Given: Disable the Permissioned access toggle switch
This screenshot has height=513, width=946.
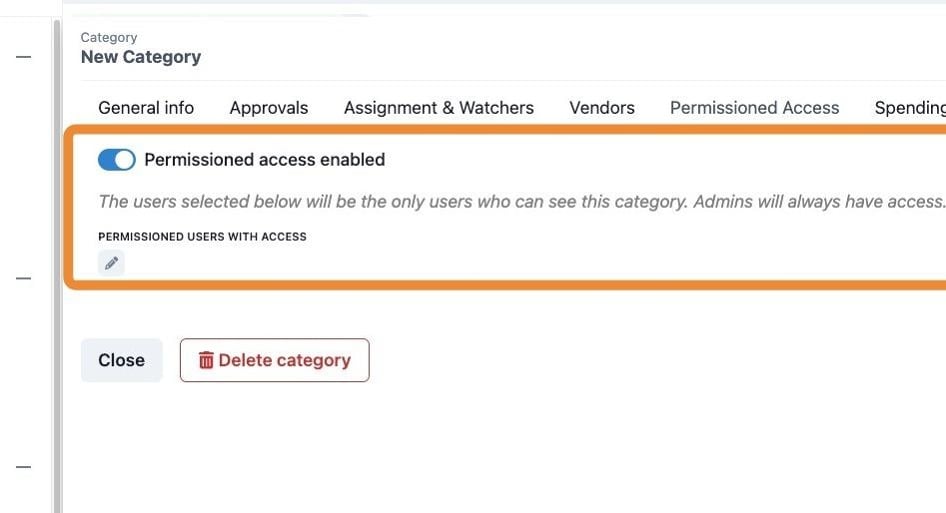Looking at the screenshot, I should point(116,160).
